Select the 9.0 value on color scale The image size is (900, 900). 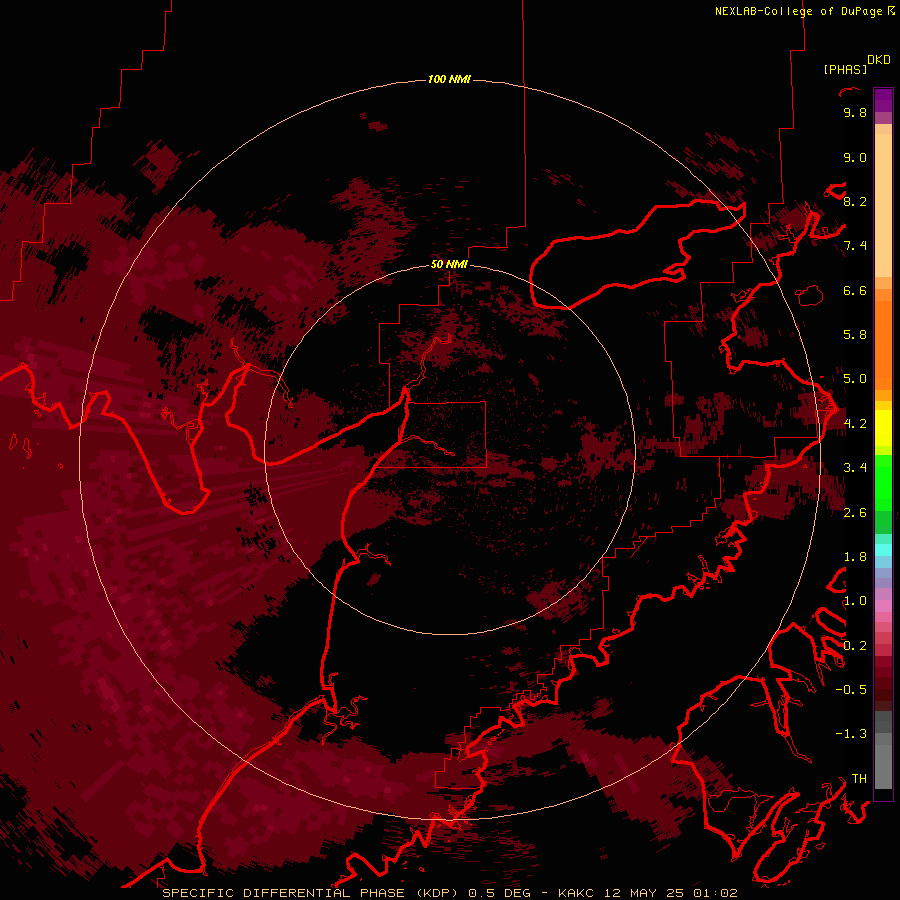[855, 157]
